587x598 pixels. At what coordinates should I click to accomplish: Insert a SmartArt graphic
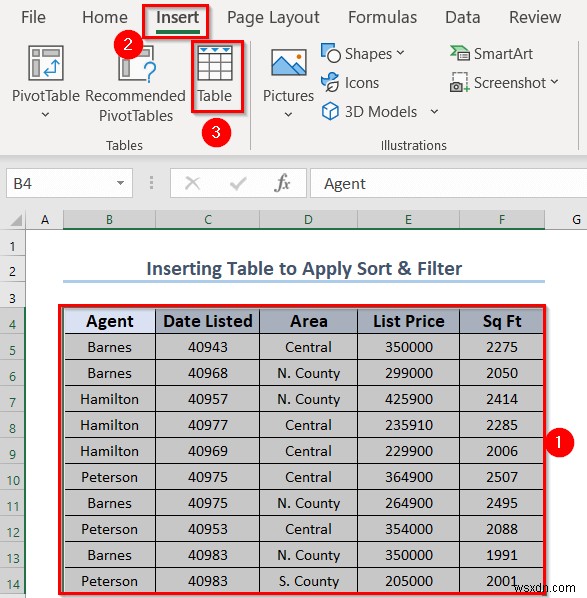click(491, 54)
